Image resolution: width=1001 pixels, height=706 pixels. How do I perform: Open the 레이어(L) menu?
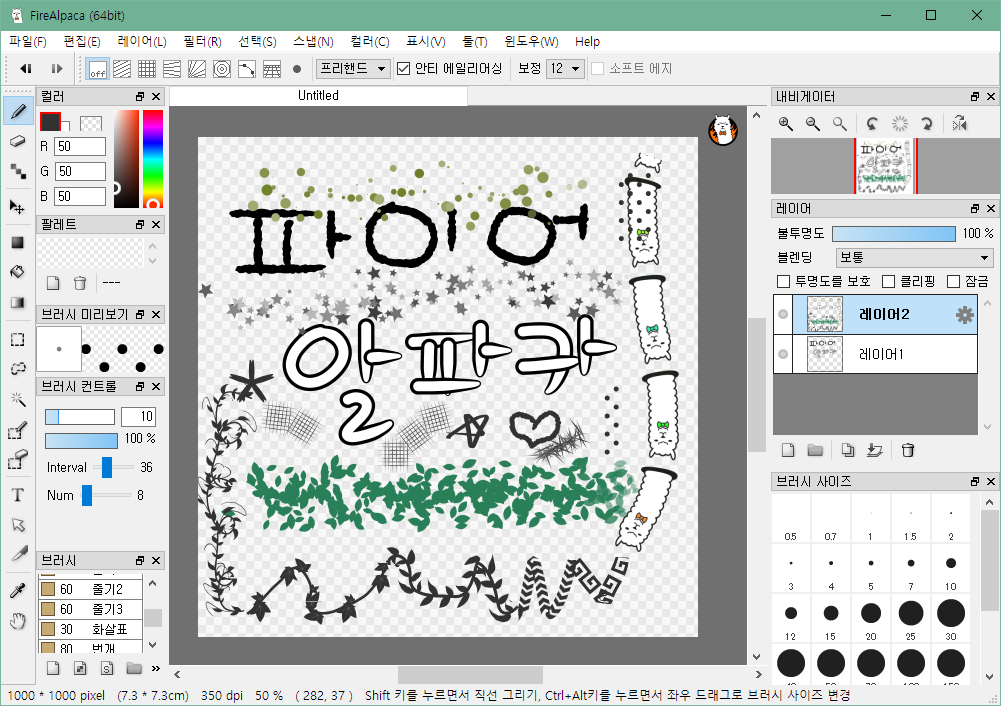[142, 41]
